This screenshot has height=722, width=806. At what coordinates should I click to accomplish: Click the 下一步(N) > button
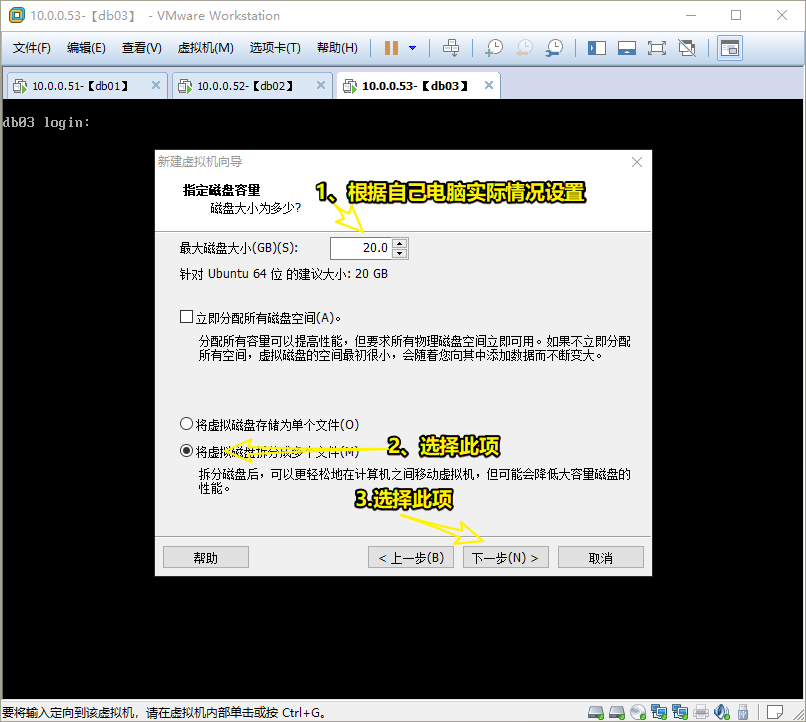pyautogui.click(x=505, y=557)
